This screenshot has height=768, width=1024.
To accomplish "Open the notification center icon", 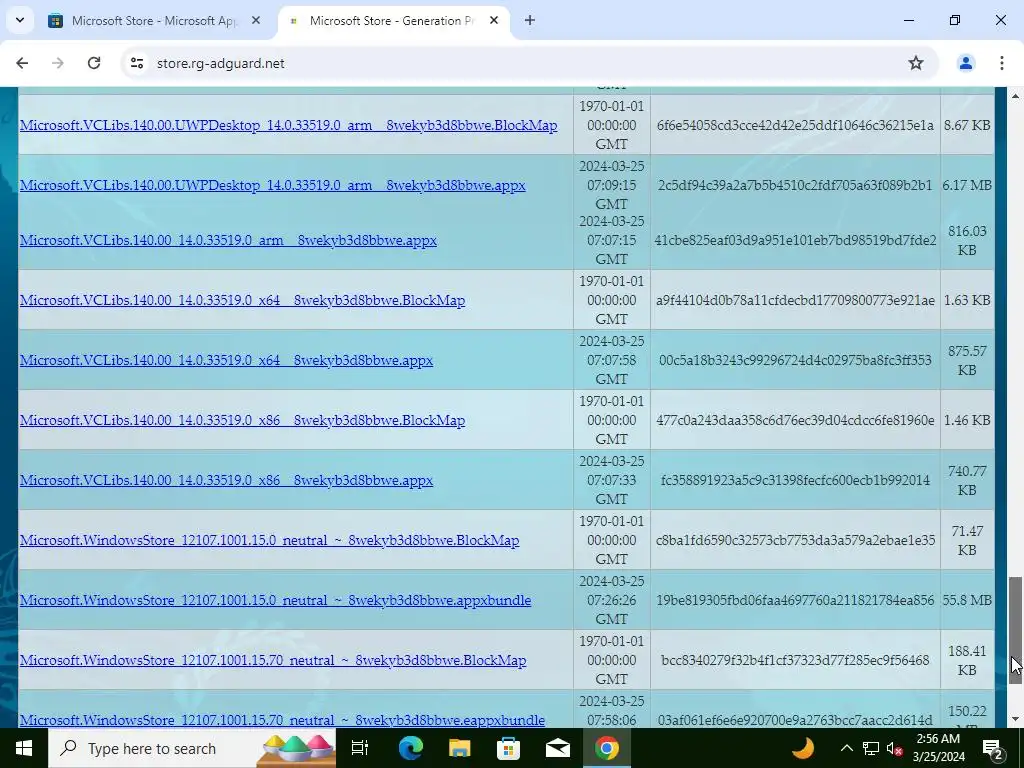I will point(993,749).
